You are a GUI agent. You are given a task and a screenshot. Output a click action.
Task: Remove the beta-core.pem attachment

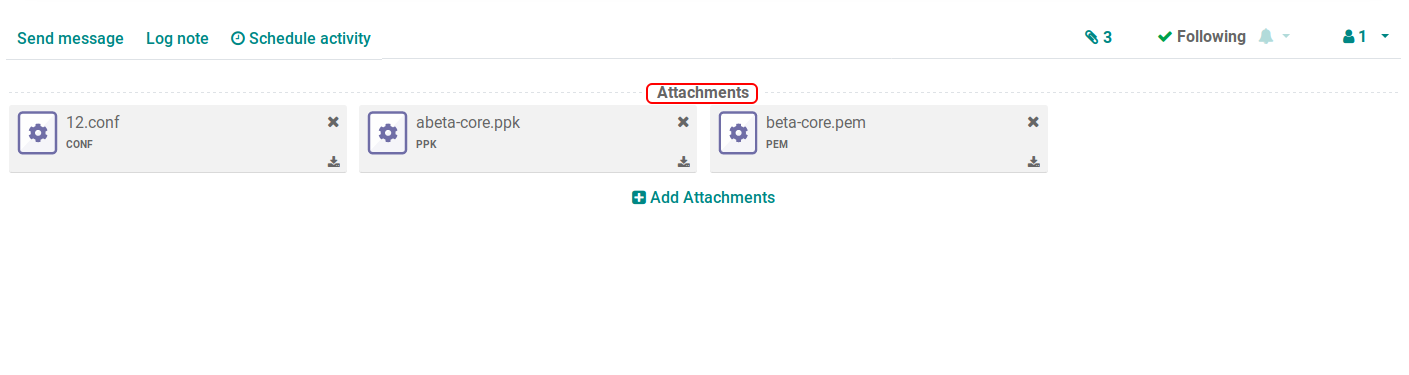point(1034,122)
